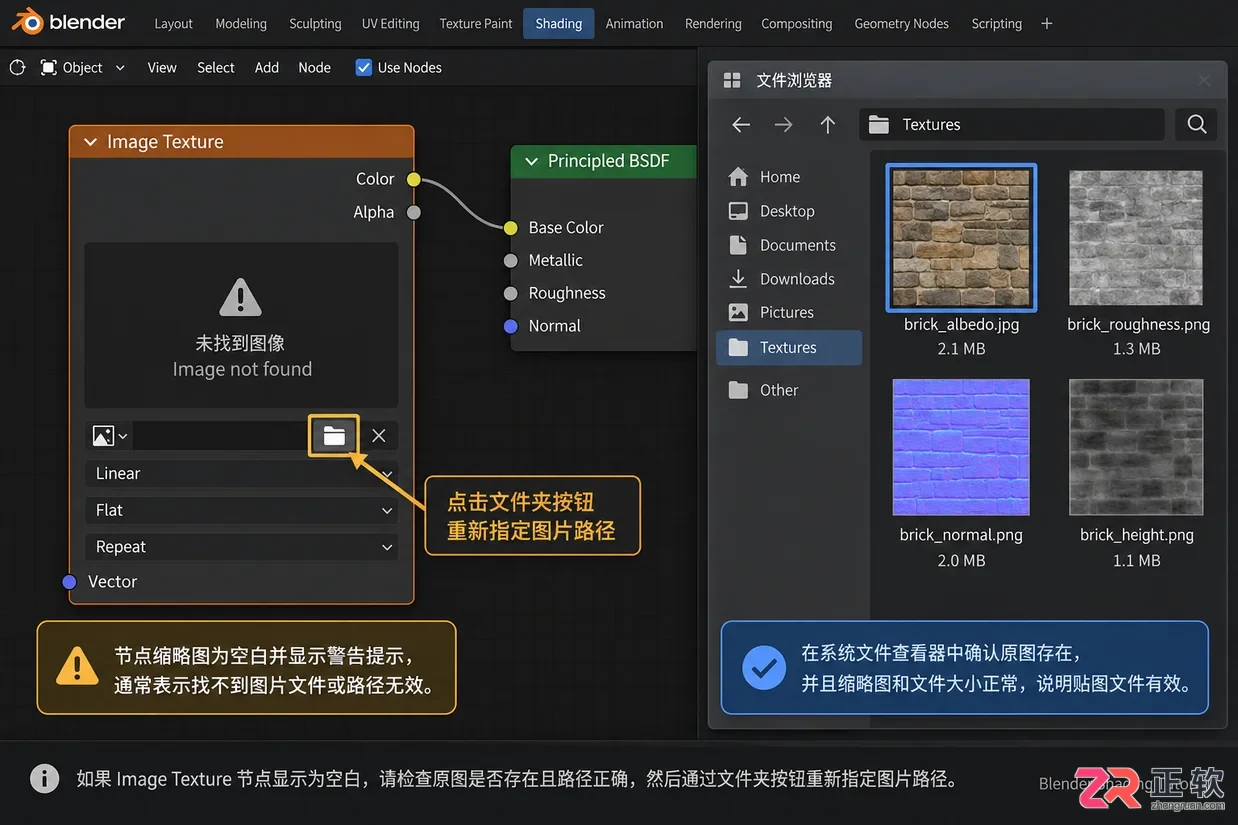Go up to parent directory
The width and height of the screenshot is (1238, 825).
coord(827,125)
